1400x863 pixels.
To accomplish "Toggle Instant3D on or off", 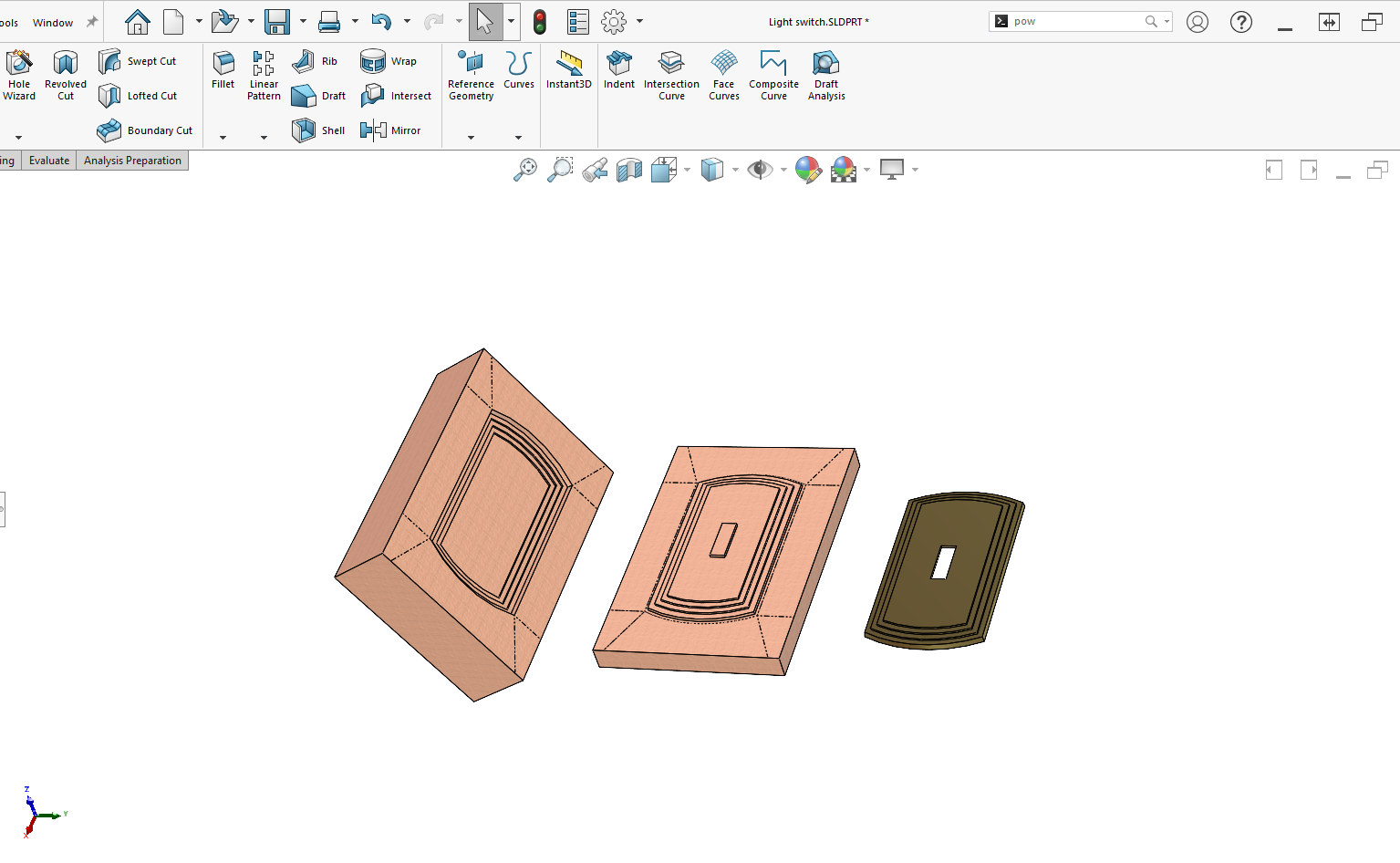I will pos(568,76).
